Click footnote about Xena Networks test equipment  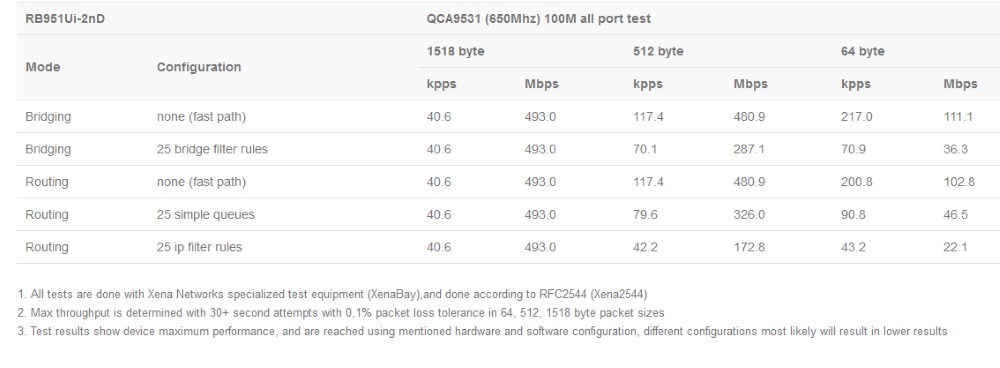point(332,294)
